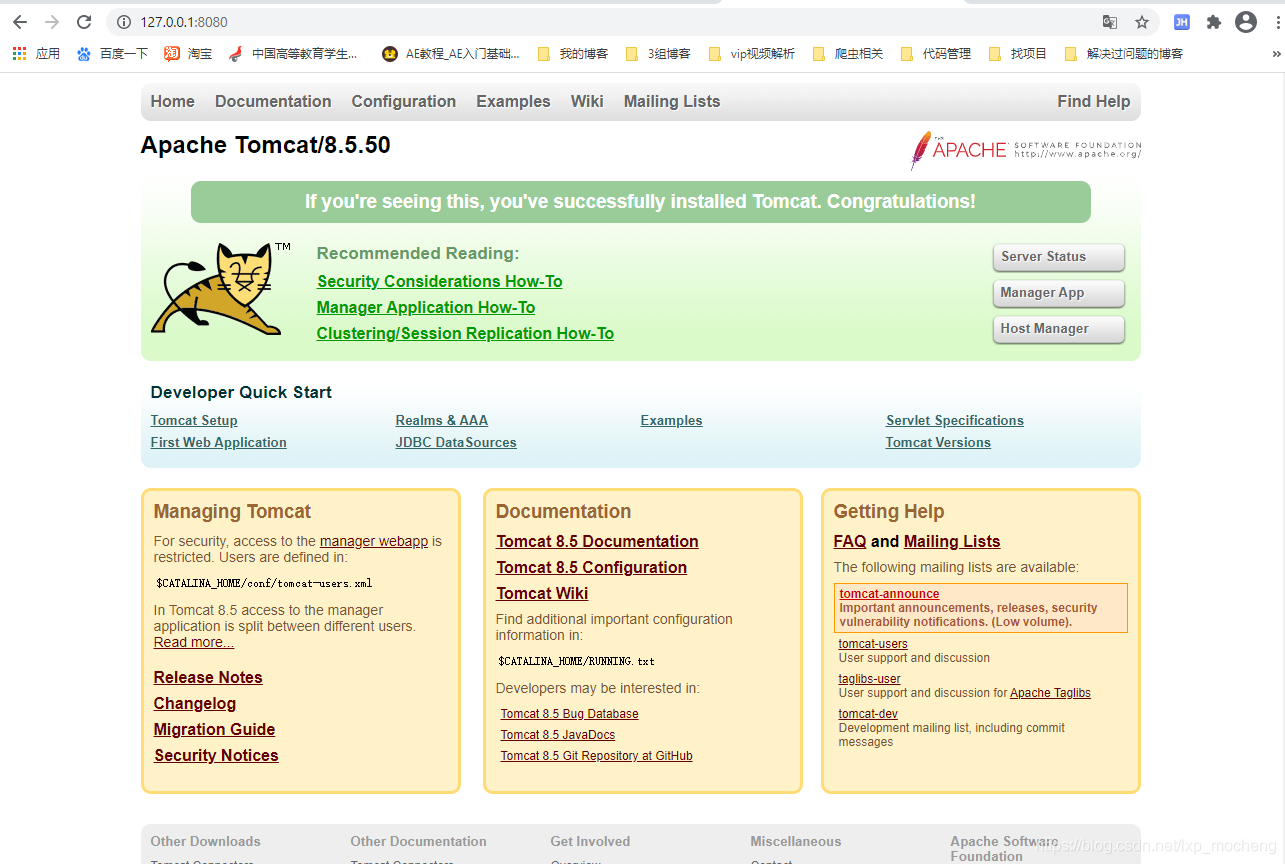Open the 淘宝 bookmark

tap(188, 54)
